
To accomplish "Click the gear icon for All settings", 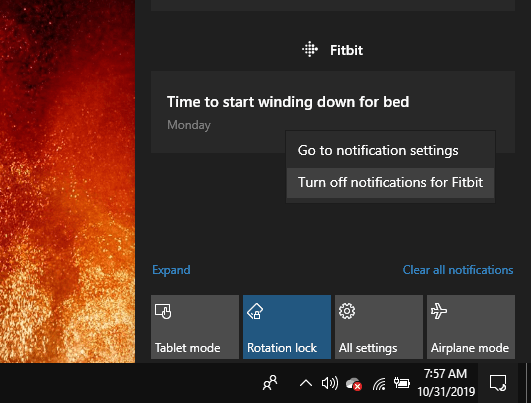I will click(x=347, y=311).
